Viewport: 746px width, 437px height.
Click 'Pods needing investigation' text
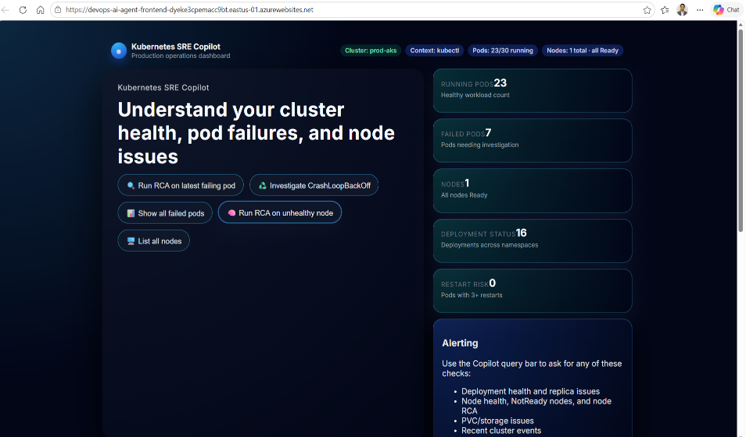pyautogui.click(x=480, y=145)
